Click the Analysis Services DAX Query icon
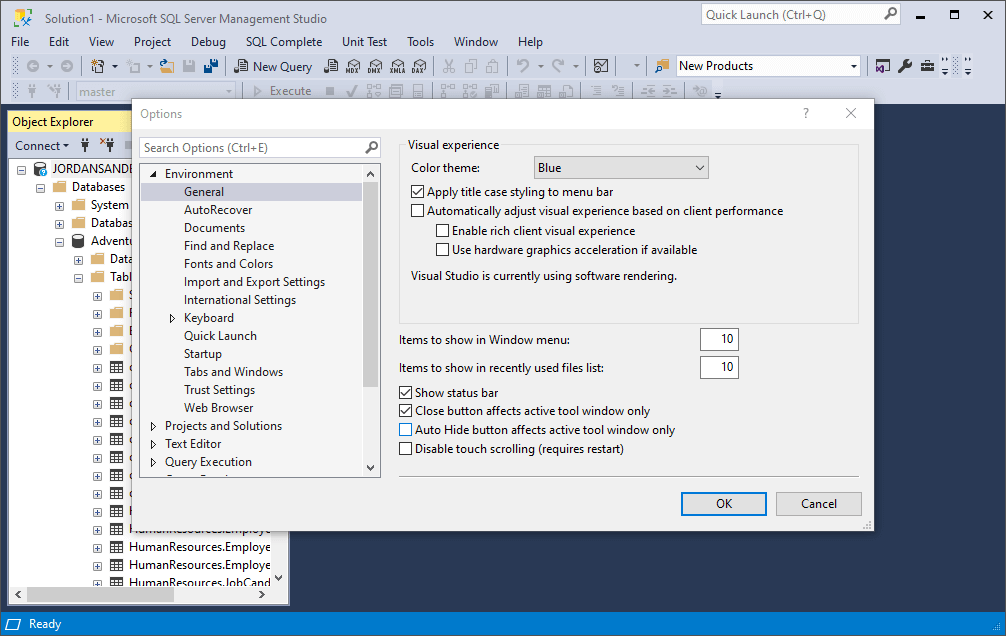 tap(420, 66)
